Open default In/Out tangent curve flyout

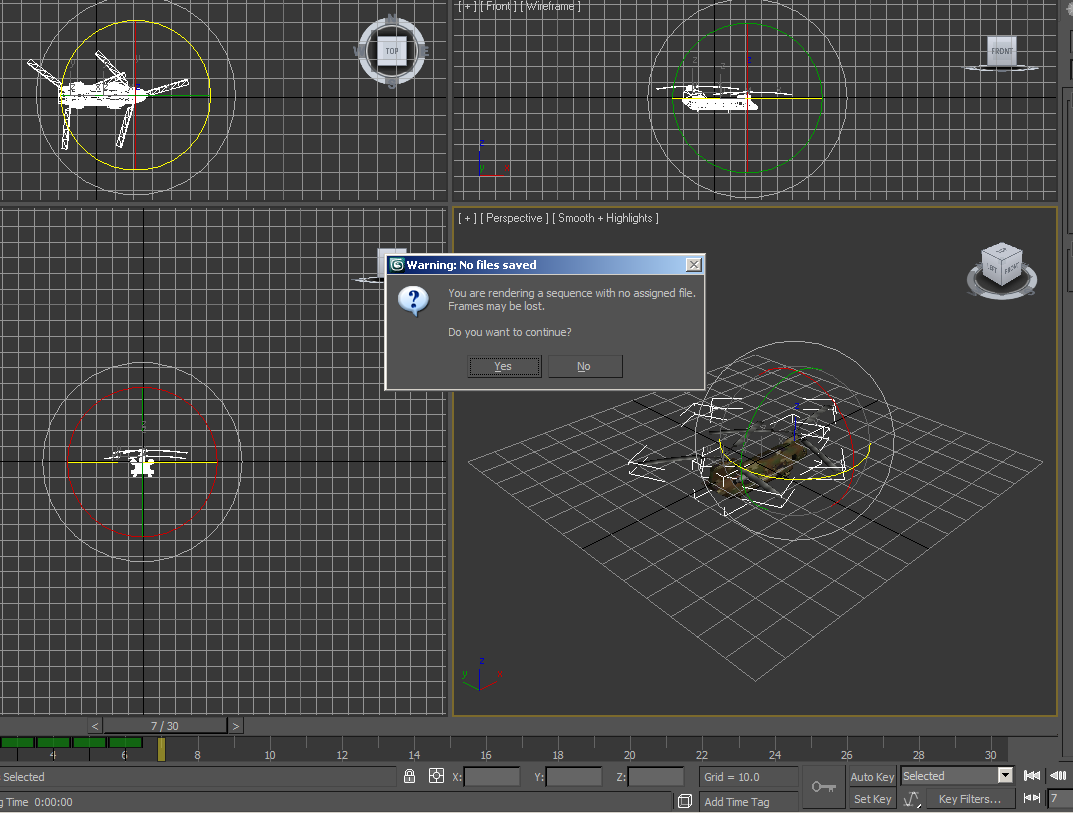[x=912, y=799]
